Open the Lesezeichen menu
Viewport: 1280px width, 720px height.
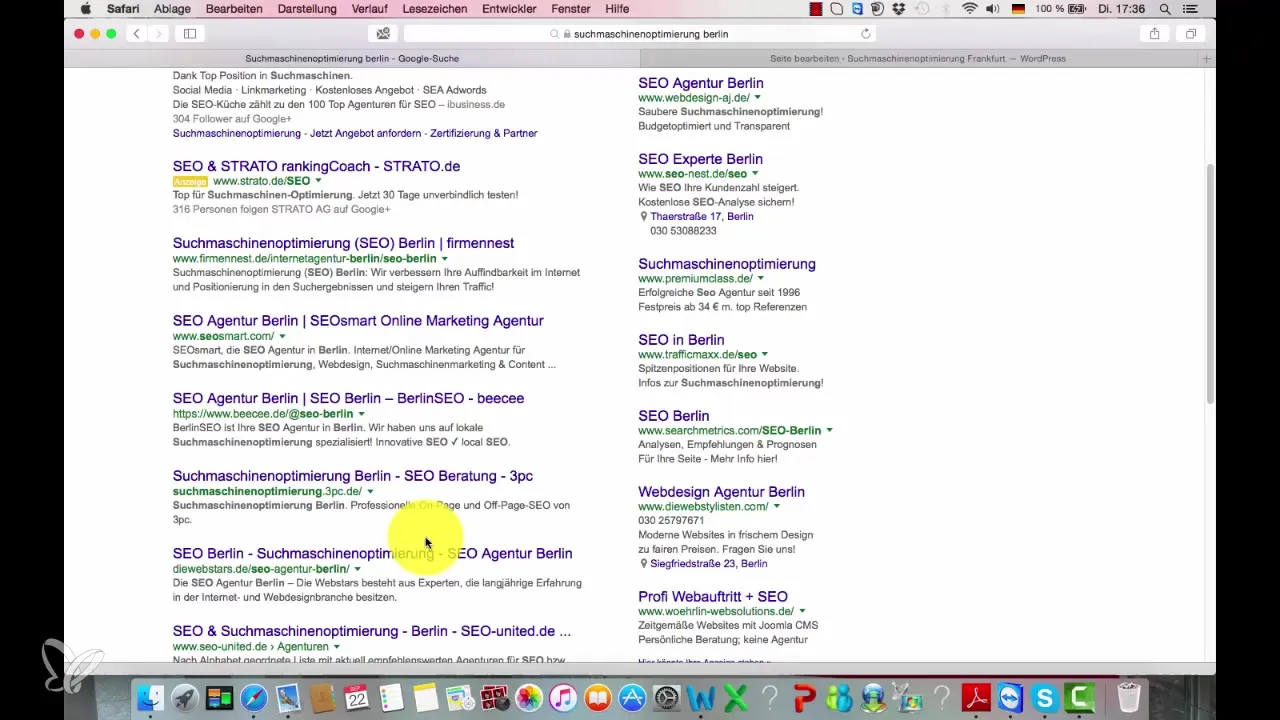435,9
